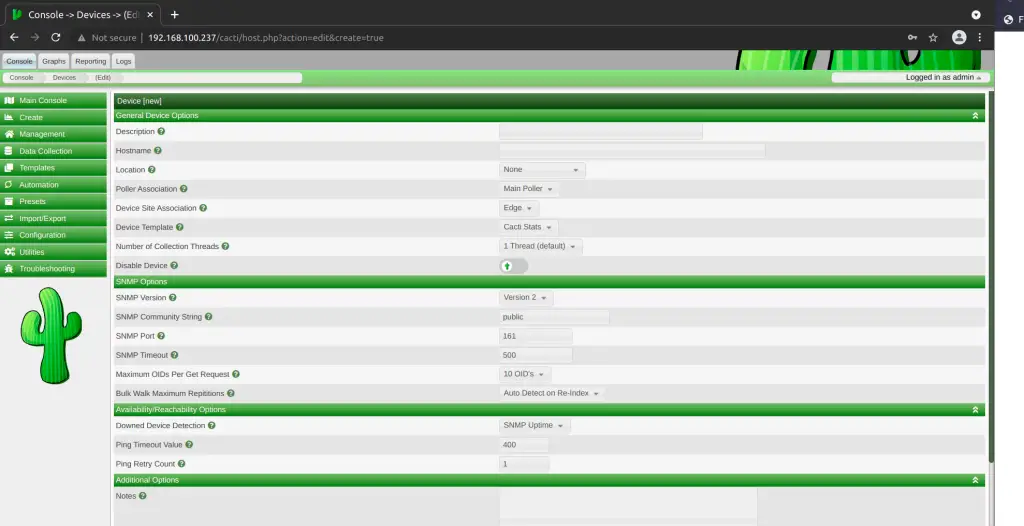This screenshot has height=526, width=1024.
Task: Open the Troubleshooting sidebar menu
Action: click(x=54, y=269)
